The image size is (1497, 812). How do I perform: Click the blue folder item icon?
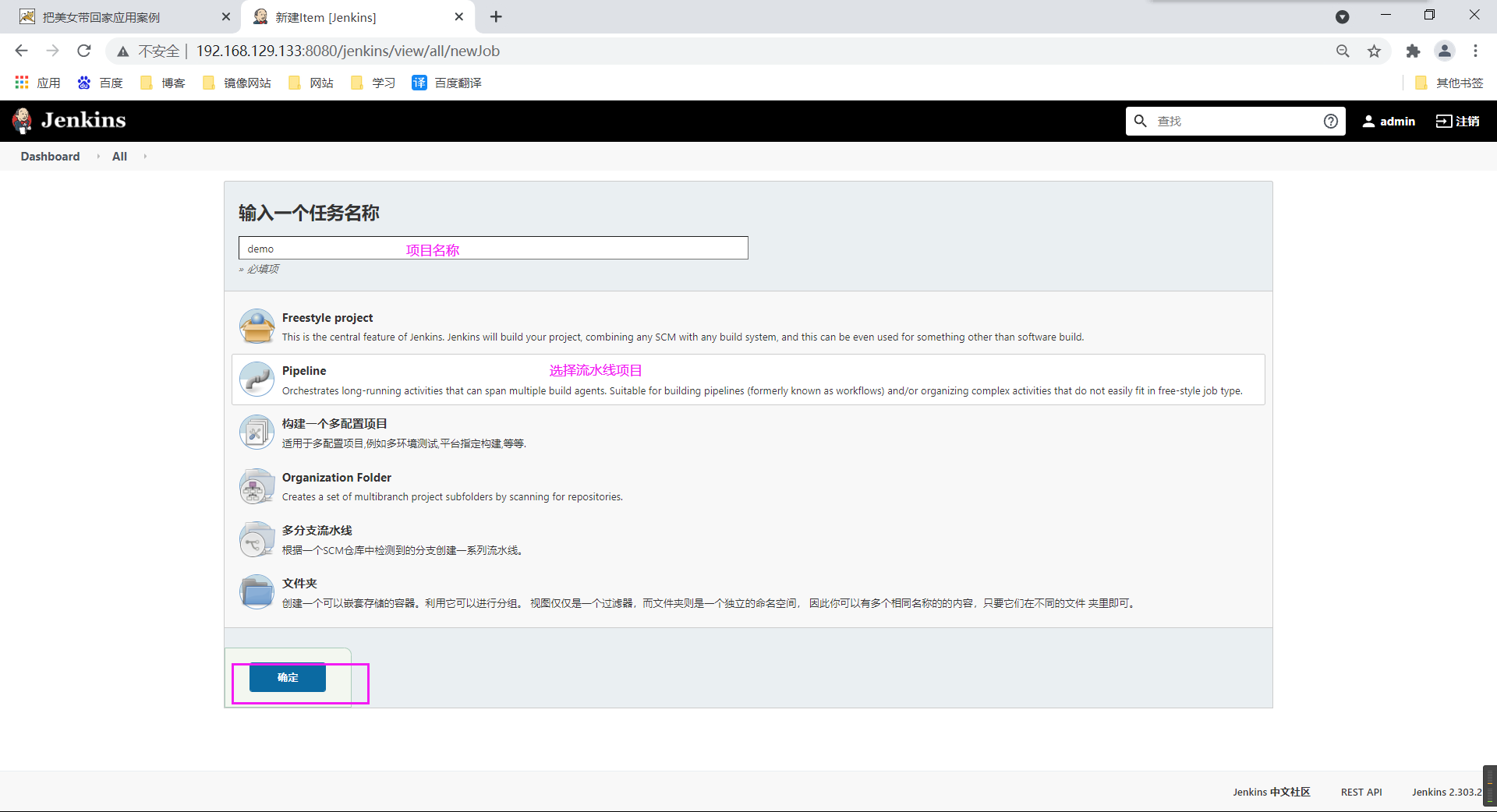coord(257,592)
